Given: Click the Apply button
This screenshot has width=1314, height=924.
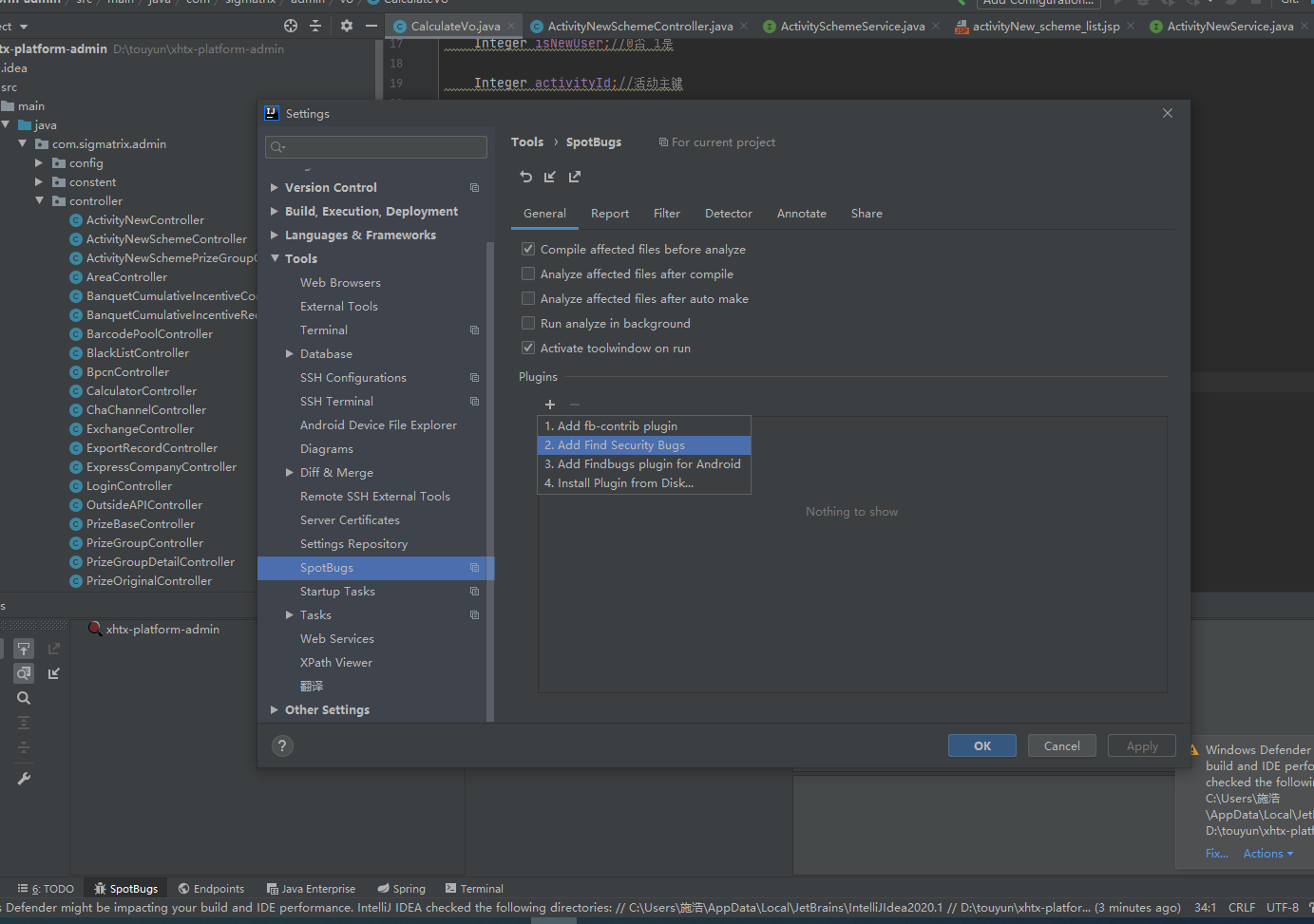Looking at the screenshot, I should (1142, 745).
